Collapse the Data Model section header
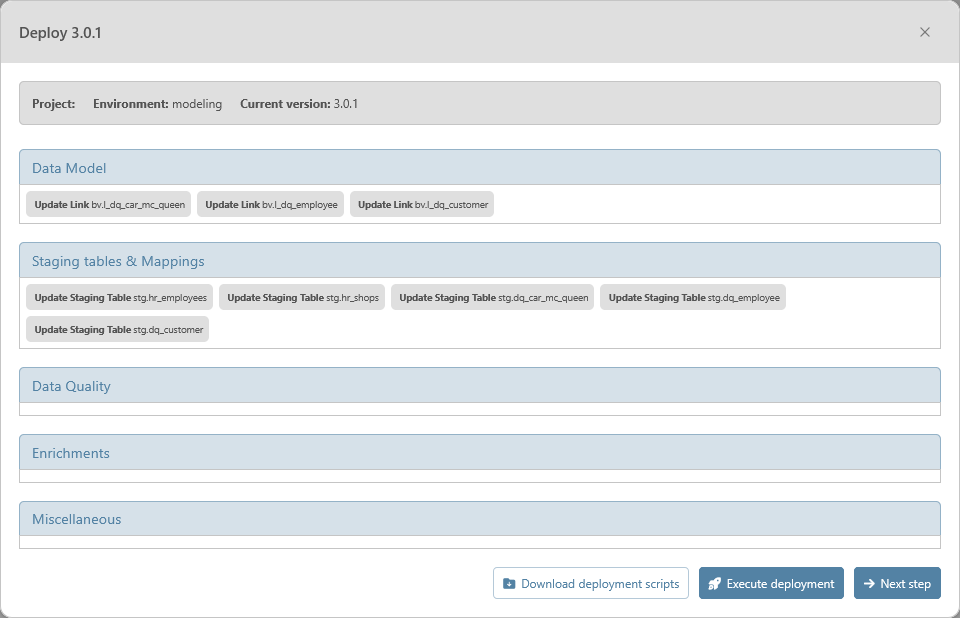 (x=479, y=168)
